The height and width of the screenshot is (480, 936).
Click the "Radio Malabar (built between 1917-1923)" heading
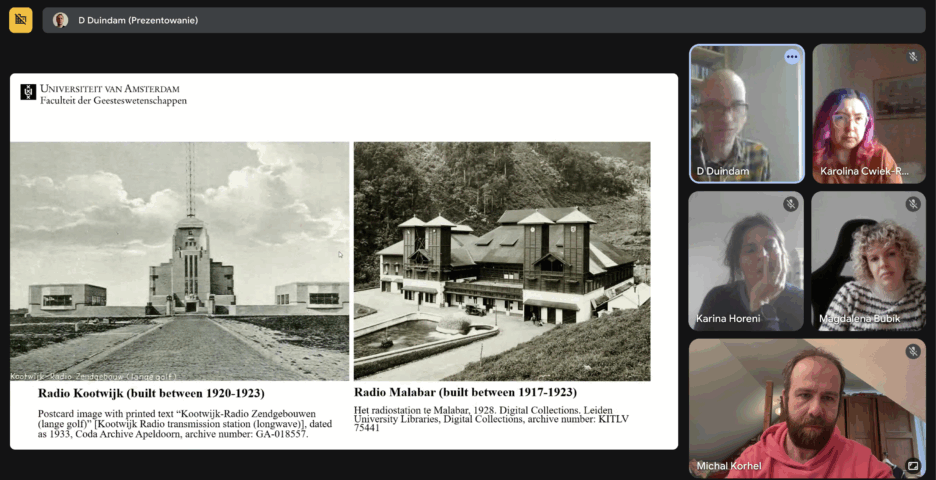pyautogui.click(x=465, y=392)
